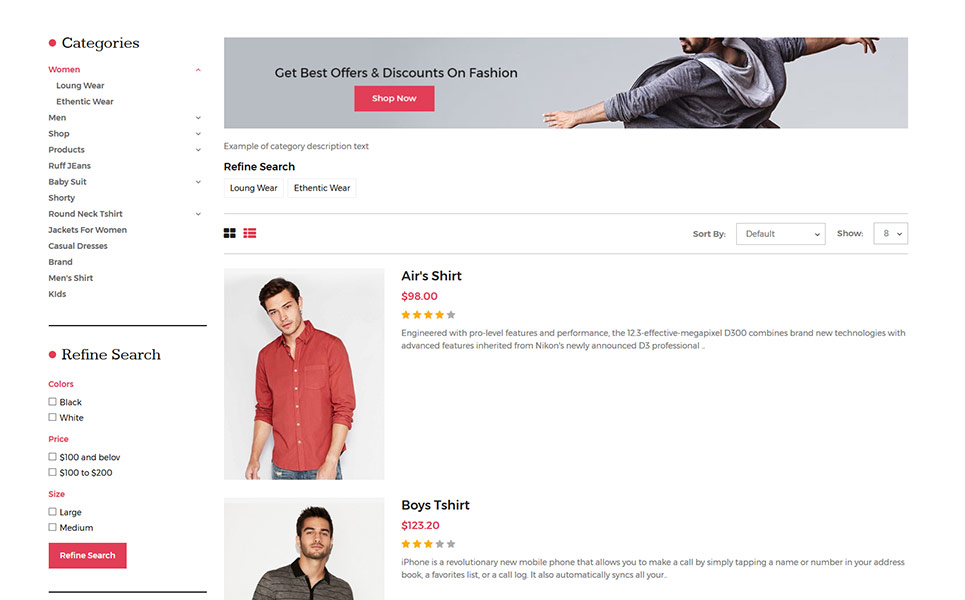
Task: Click the Air's Shirt star rating
Action: point(428,315)
